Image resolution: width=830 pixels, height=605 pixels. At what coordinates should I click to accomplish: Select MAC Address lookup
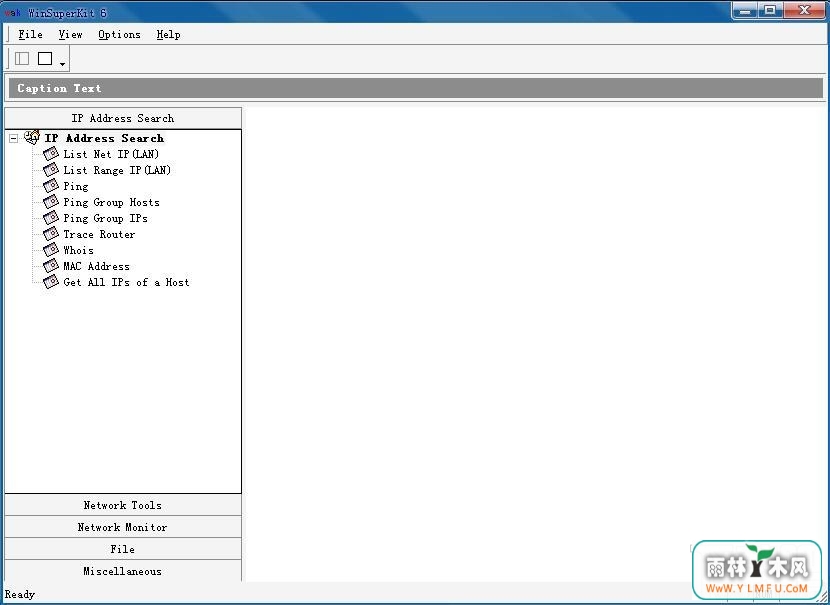[96, 266]
